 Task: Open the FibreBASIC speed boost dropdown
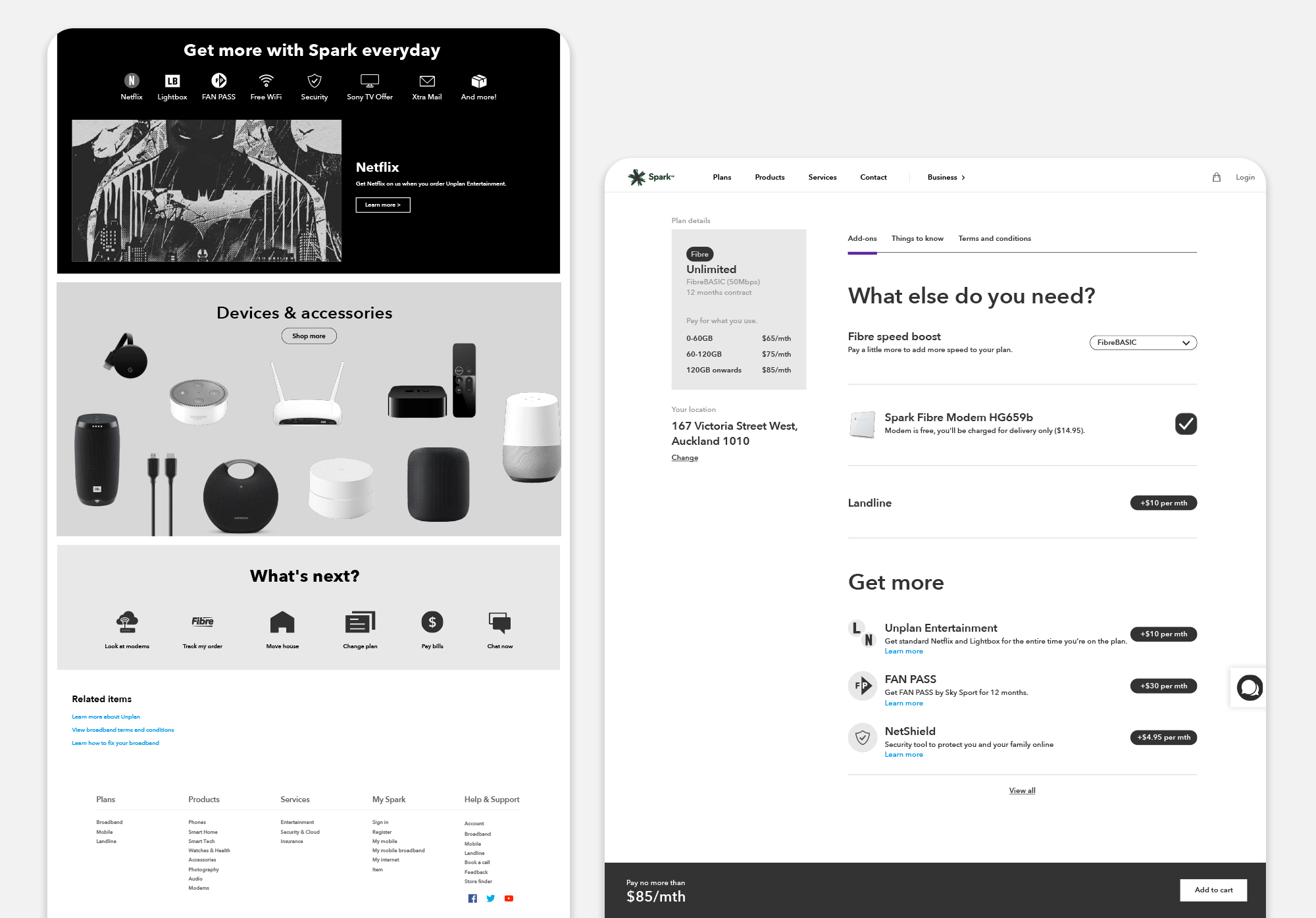(x=1143, y=342)
